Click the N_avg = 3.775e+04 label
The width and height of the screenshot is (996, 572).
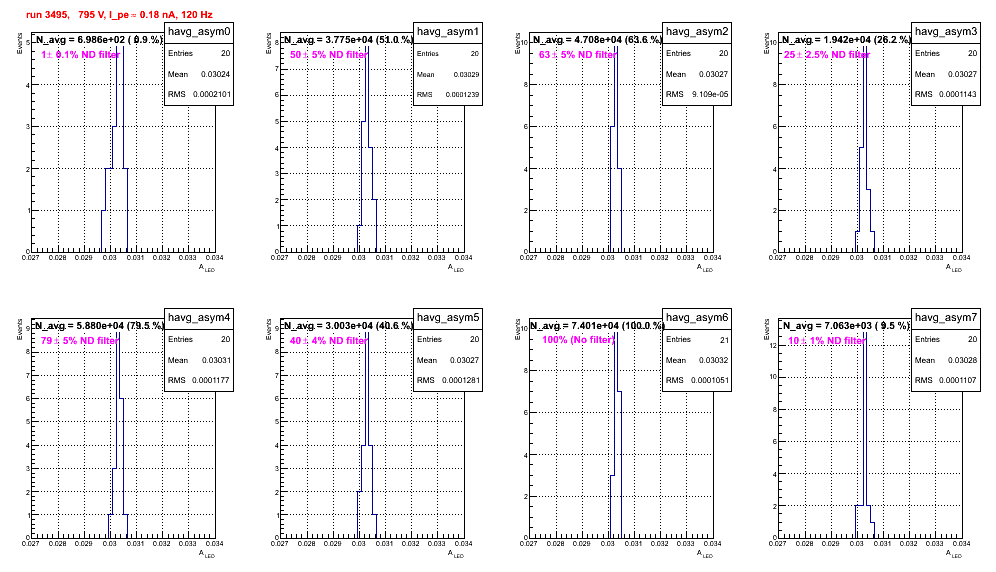point(348,40)
